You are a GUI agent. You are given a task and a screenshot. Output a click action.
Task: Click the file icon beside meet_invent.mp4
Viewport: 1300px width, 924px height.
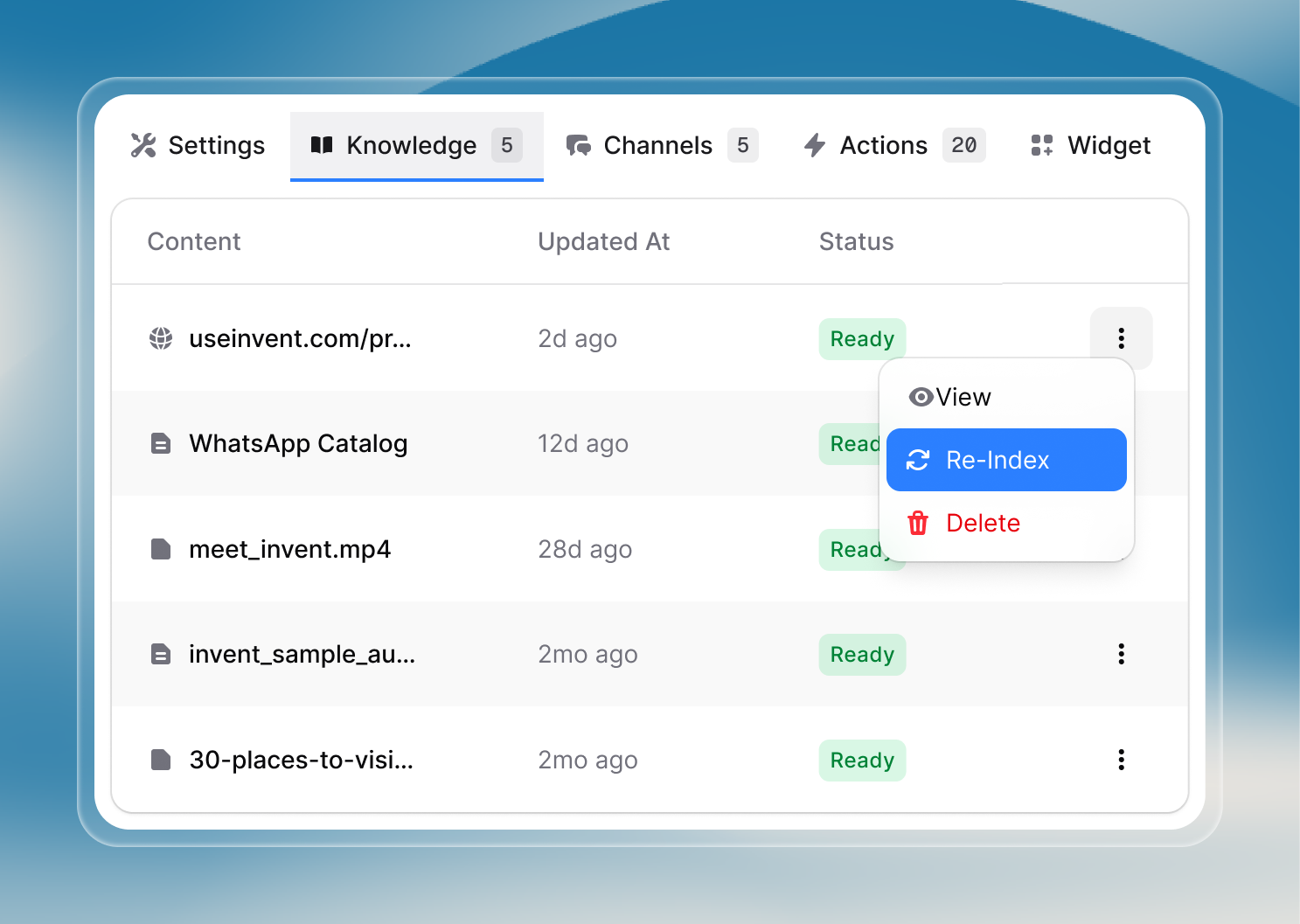tap(161, 549)
